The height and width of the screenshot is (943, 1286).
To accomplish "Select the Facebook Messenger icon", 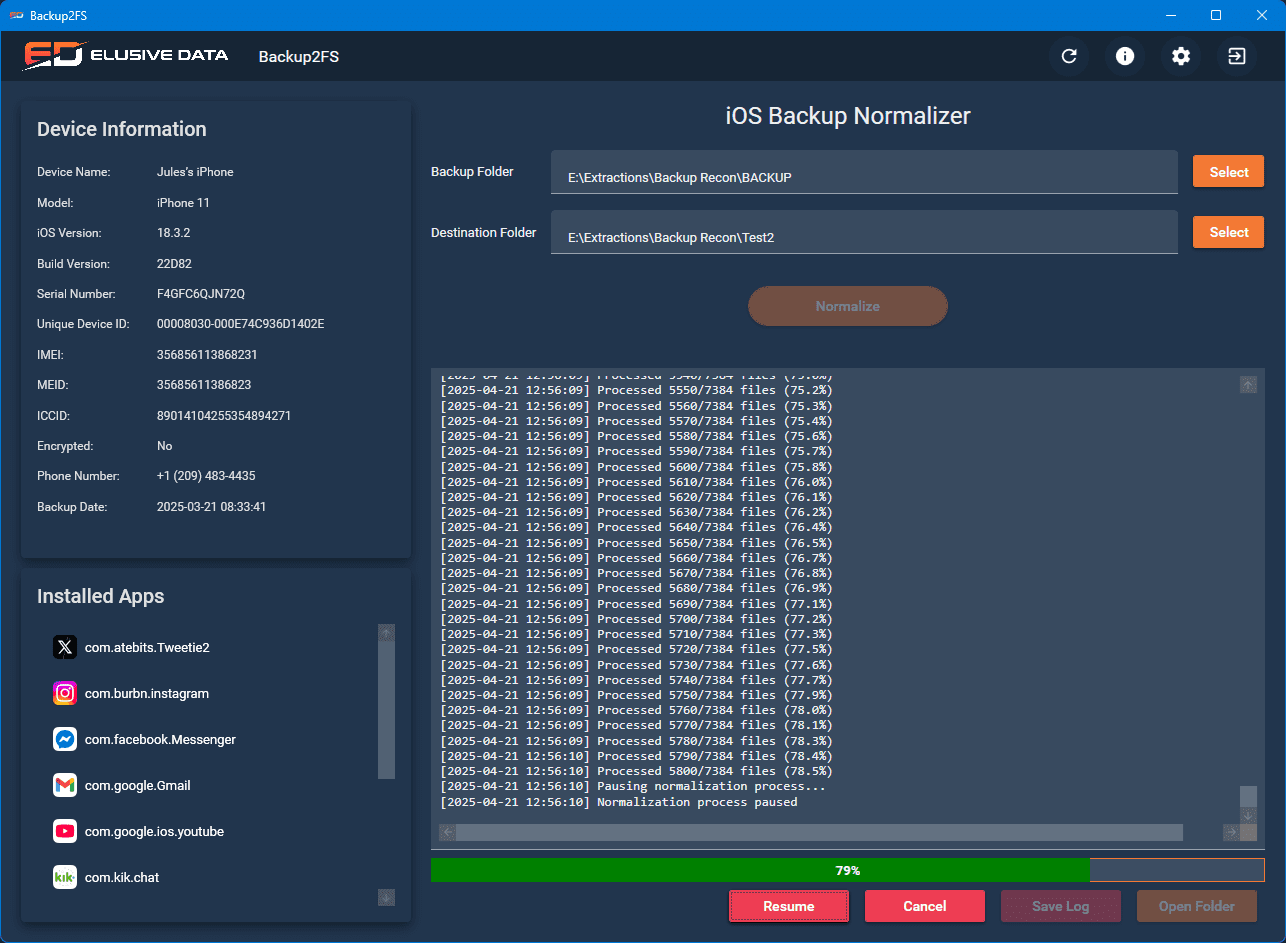I will [x=65, y=739].
